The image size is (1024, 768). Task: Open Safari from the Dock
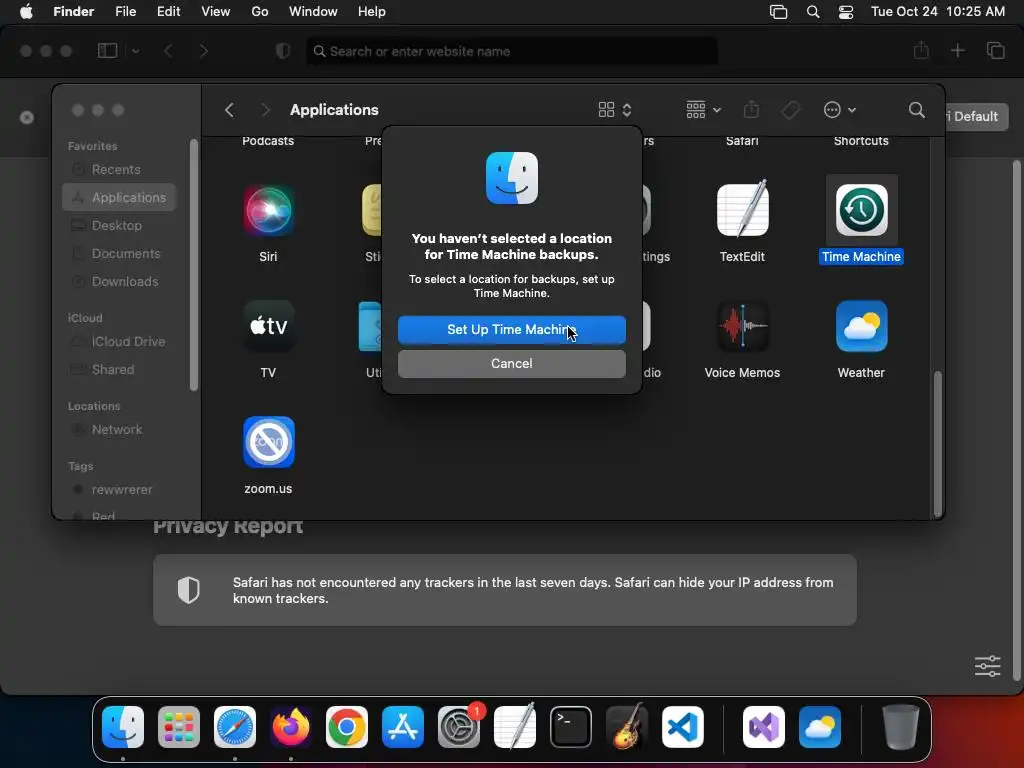tap(235, 727)
